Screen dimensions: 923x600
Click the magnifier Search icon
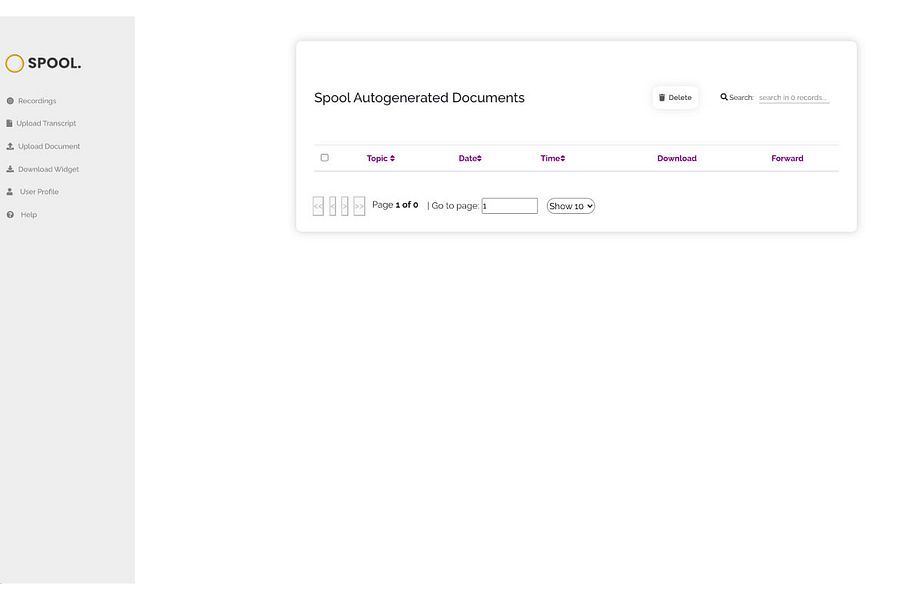pyautogui.click(x=724, y=97)
